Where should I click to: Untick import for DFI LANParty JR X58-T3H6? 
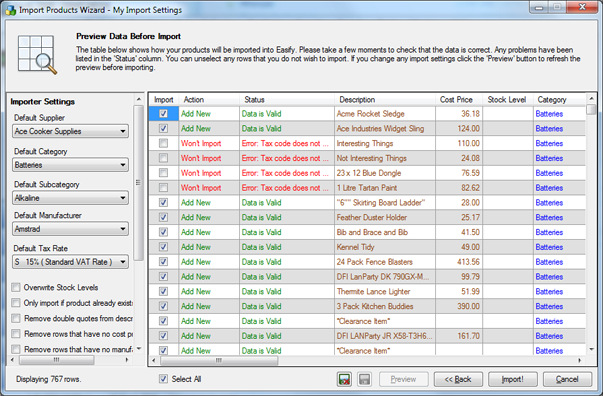tap(163, 336)
